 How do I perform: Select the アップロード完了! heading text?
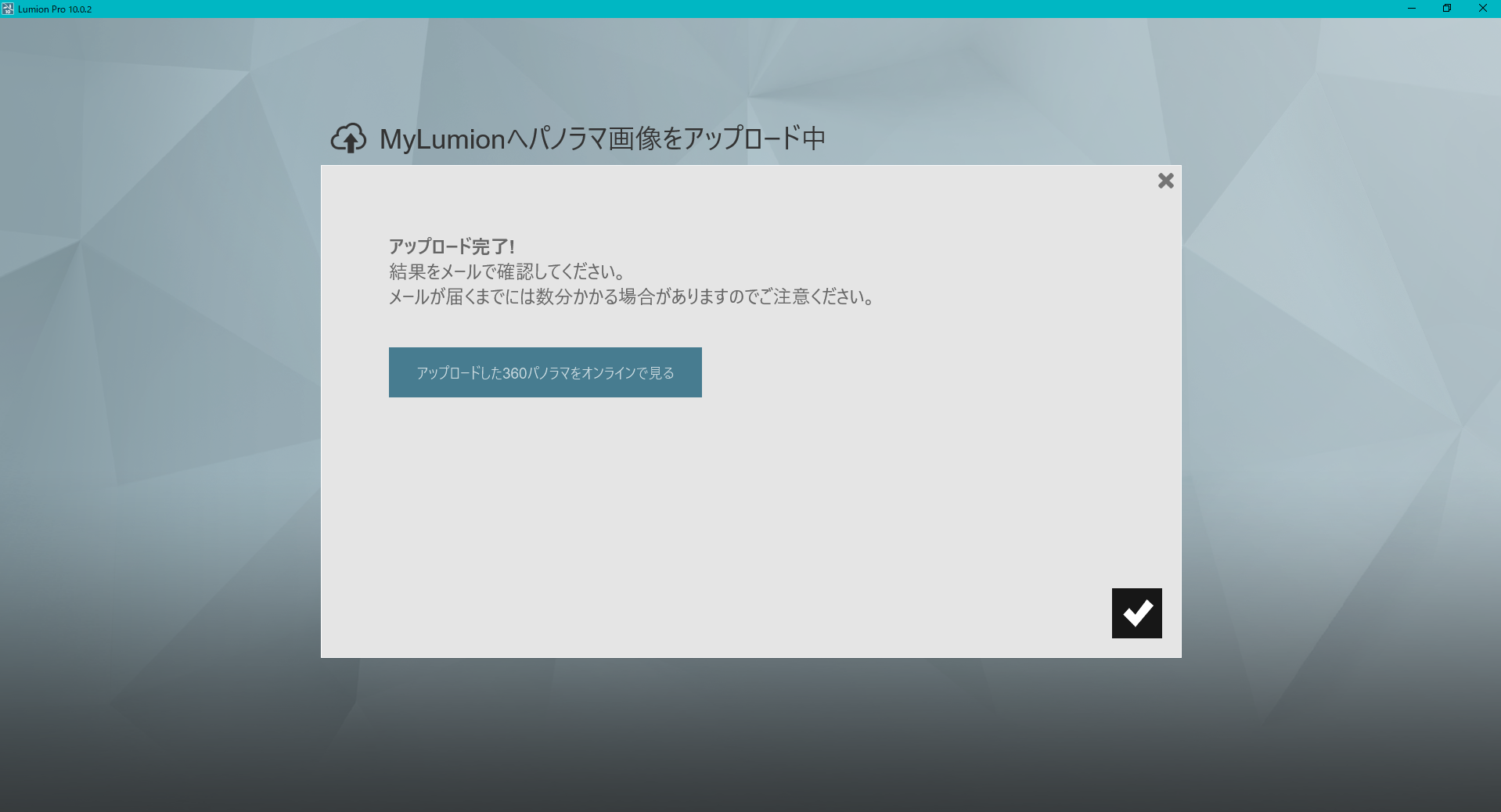click(452, 246)
